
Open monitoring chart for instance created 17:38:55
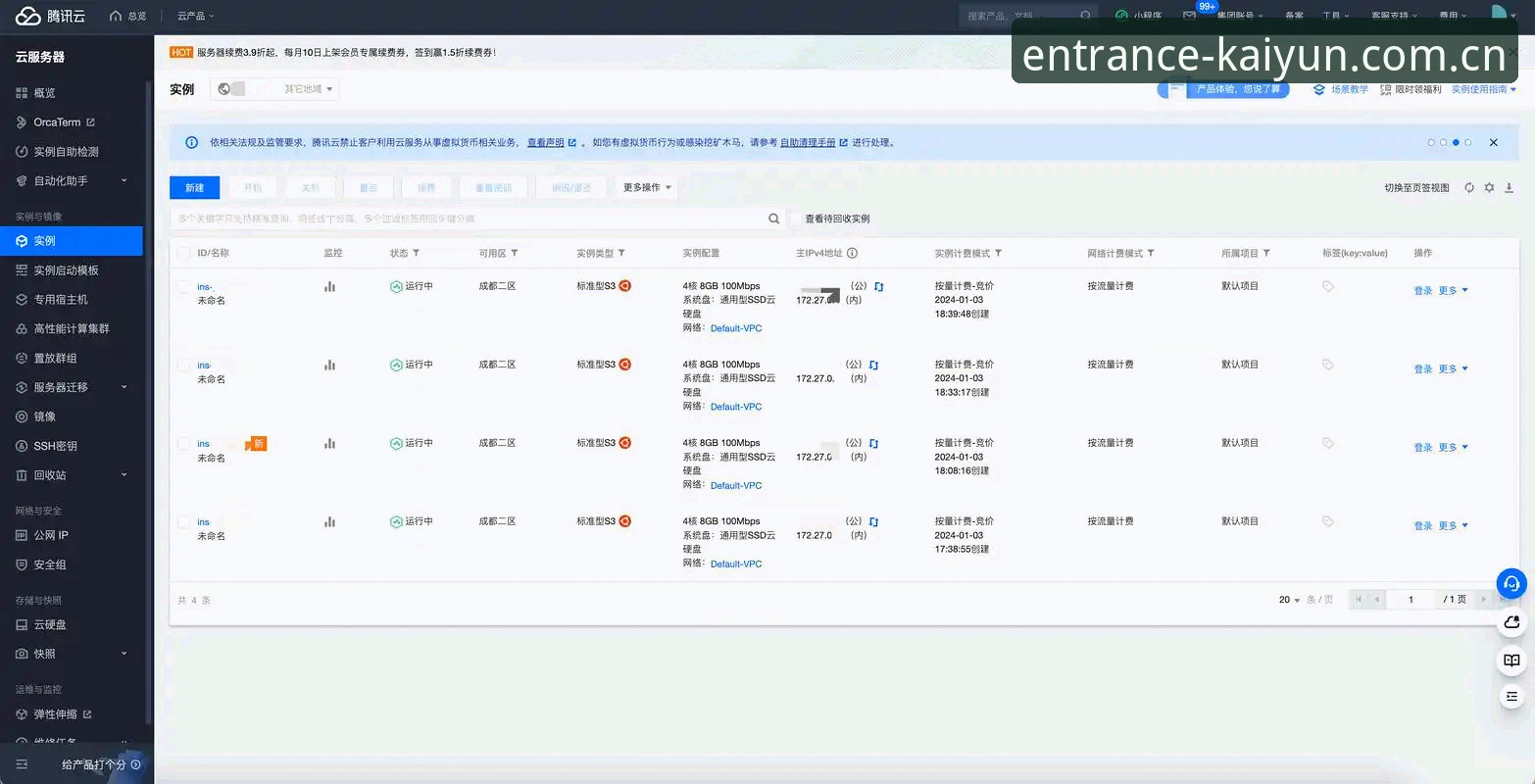[x=329, y=521]
